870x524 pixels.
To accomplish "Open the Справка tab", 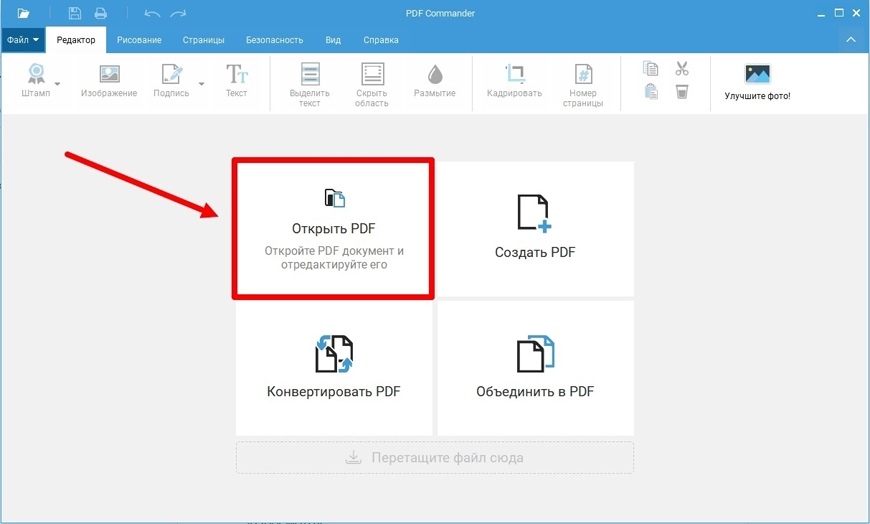I will pyautogui.click(x=381, y=40).
